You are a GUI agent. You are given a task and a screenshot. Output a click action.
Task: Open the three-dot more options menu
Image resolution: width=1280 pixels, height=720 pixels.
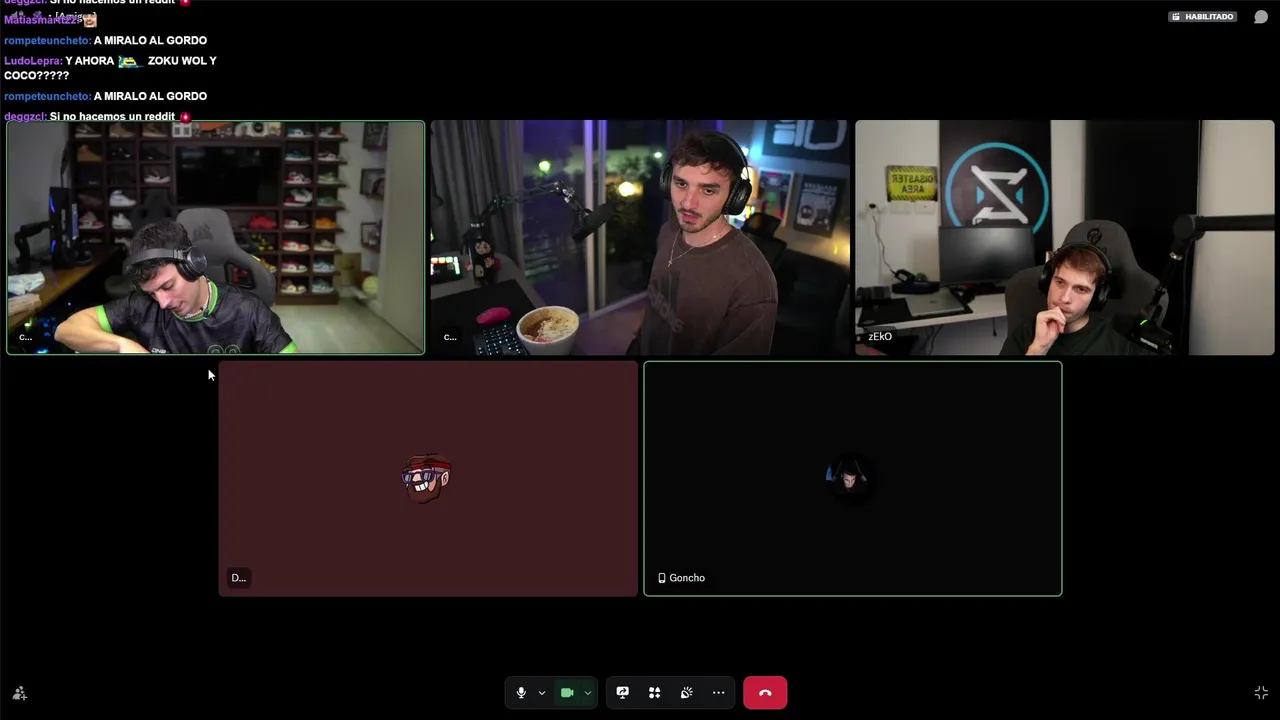coord(719,693)
